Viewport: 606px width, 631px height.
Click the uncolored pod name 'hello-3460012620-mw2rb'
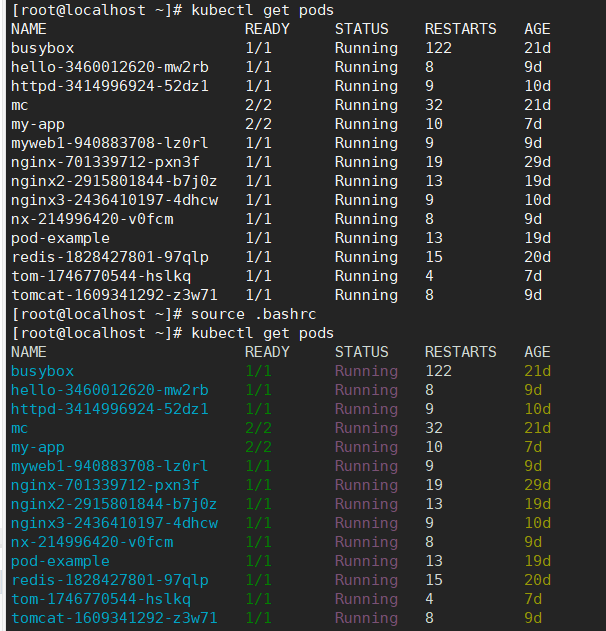[x=110, y=67]
